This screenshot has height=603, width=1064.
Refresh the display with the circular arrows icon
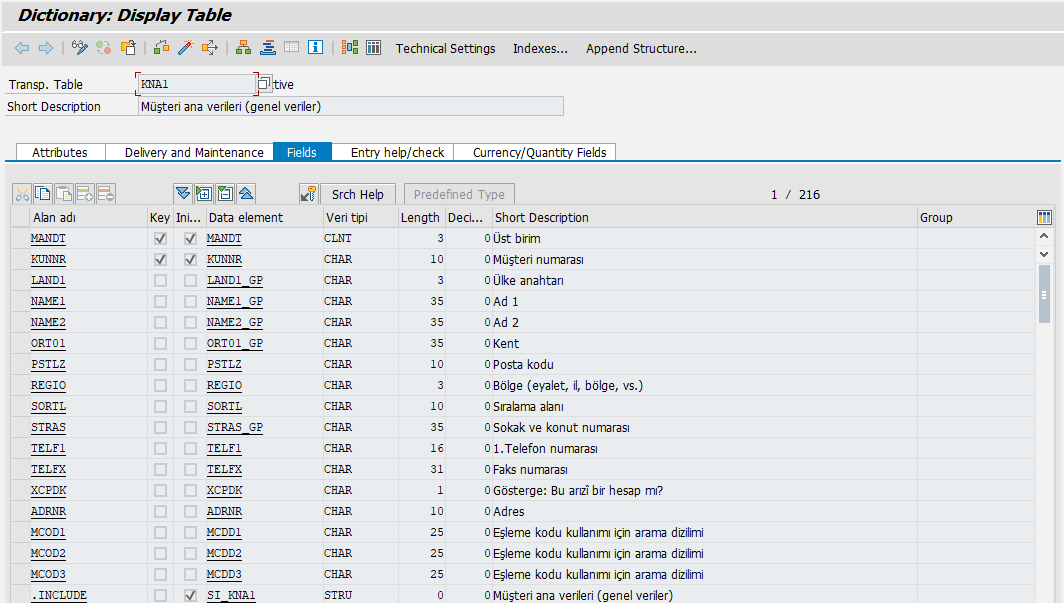(103, 47)
